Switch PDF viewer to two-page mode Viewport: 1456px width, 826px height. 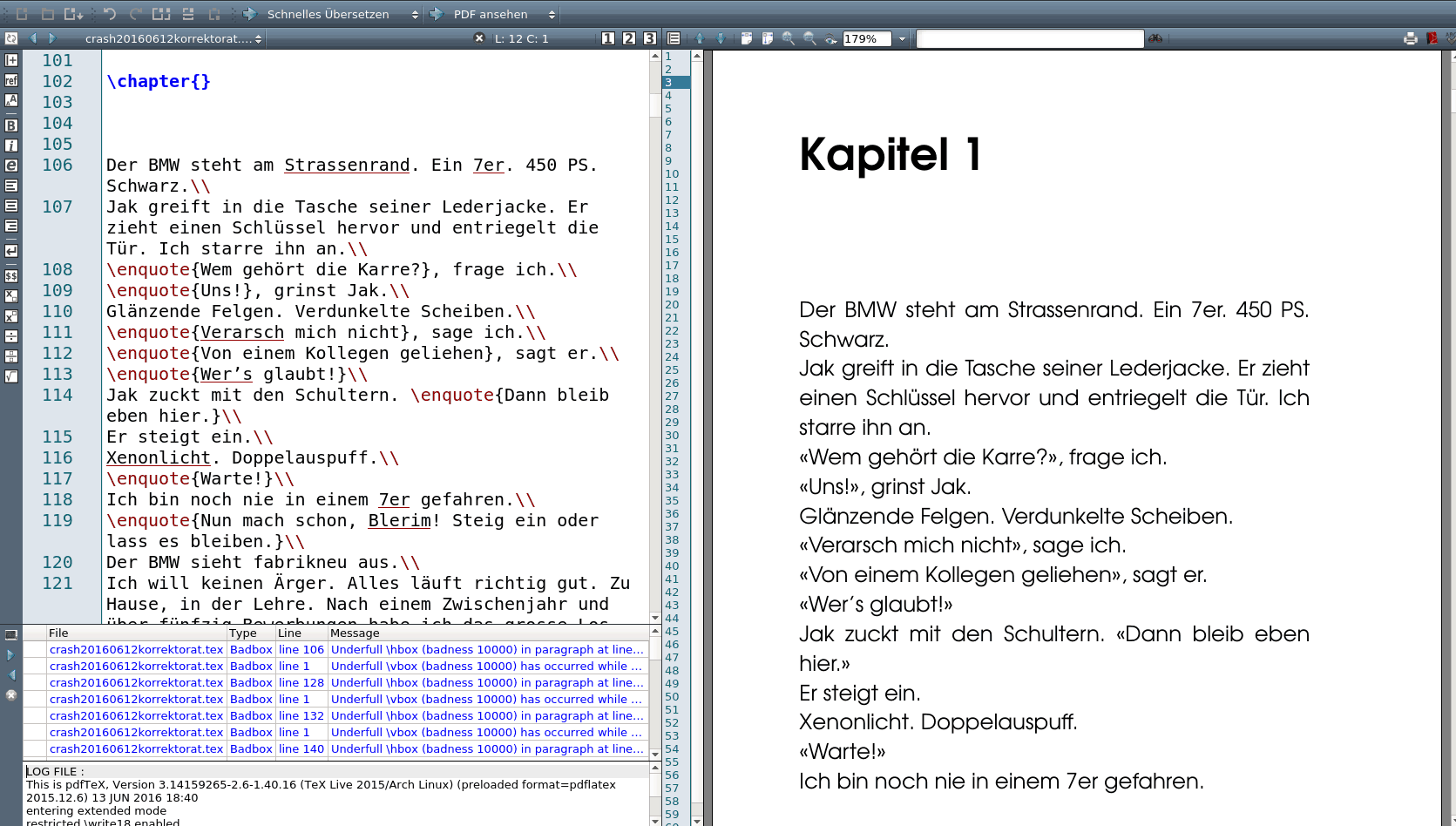[x=629, y=38]
